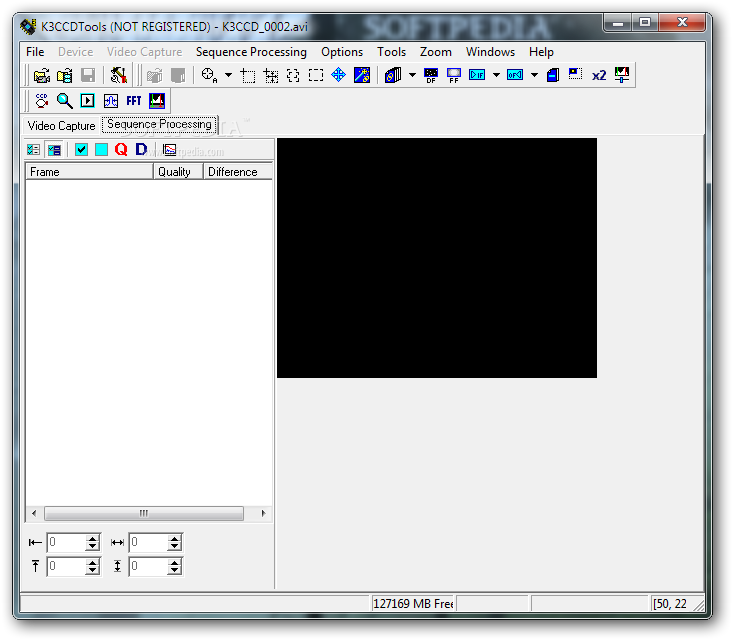Select the FF flat field icon

454,75
